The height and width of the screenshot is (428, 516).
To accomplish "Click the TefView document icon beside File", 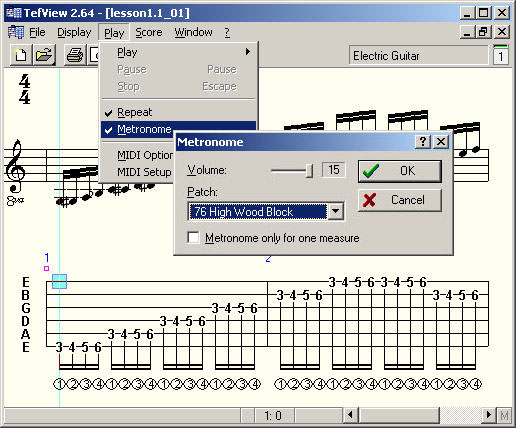I will coord(16,32).
